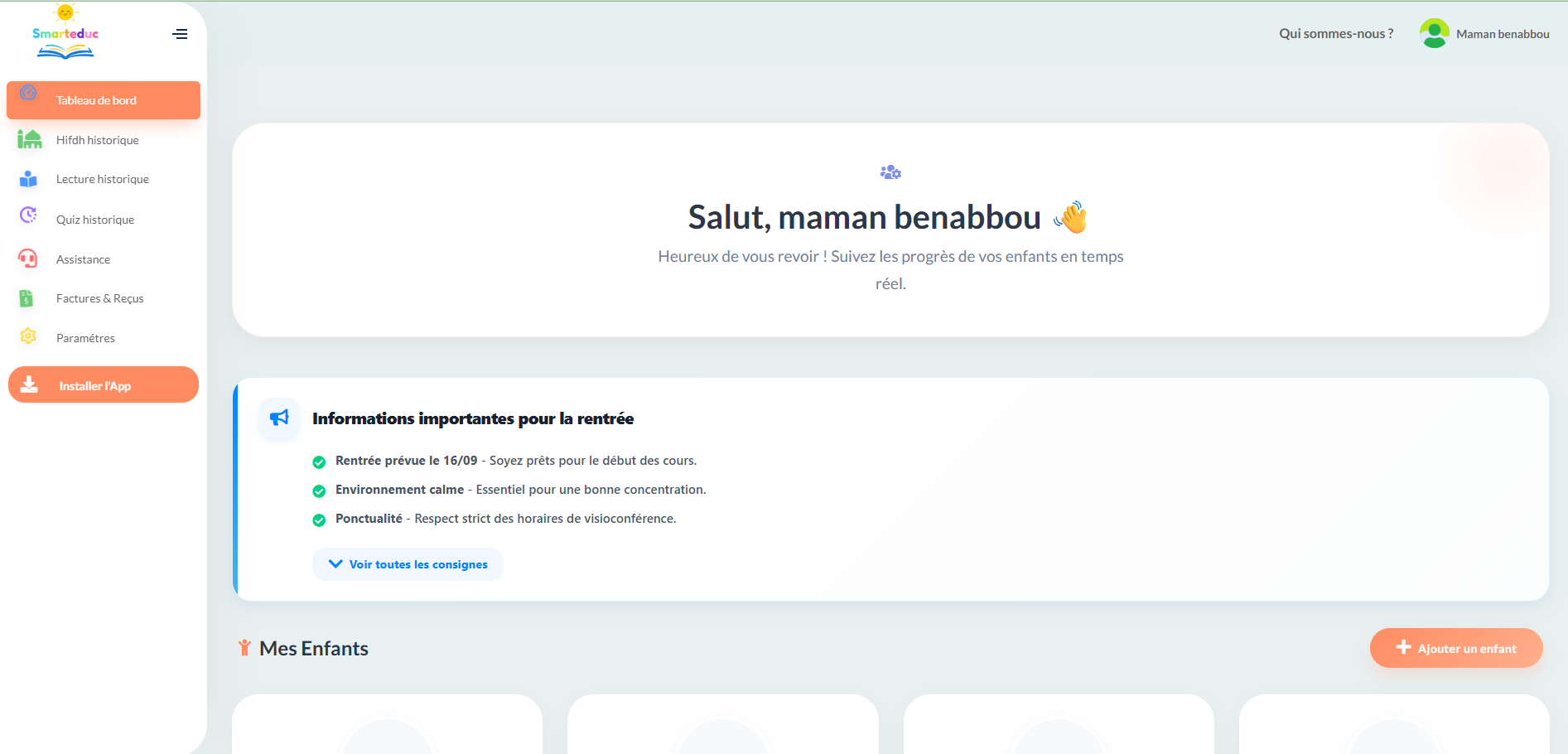
Task: Collapse the sidebar with the hamburger icon
Action: 180,34
